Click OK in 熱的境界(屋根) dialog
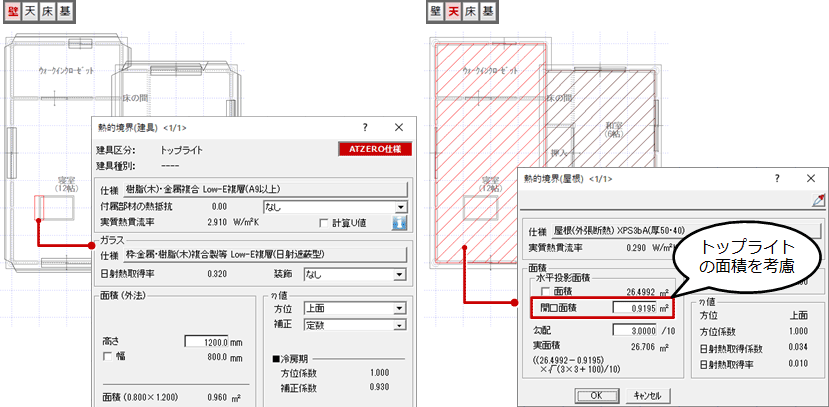 point(596,395)
